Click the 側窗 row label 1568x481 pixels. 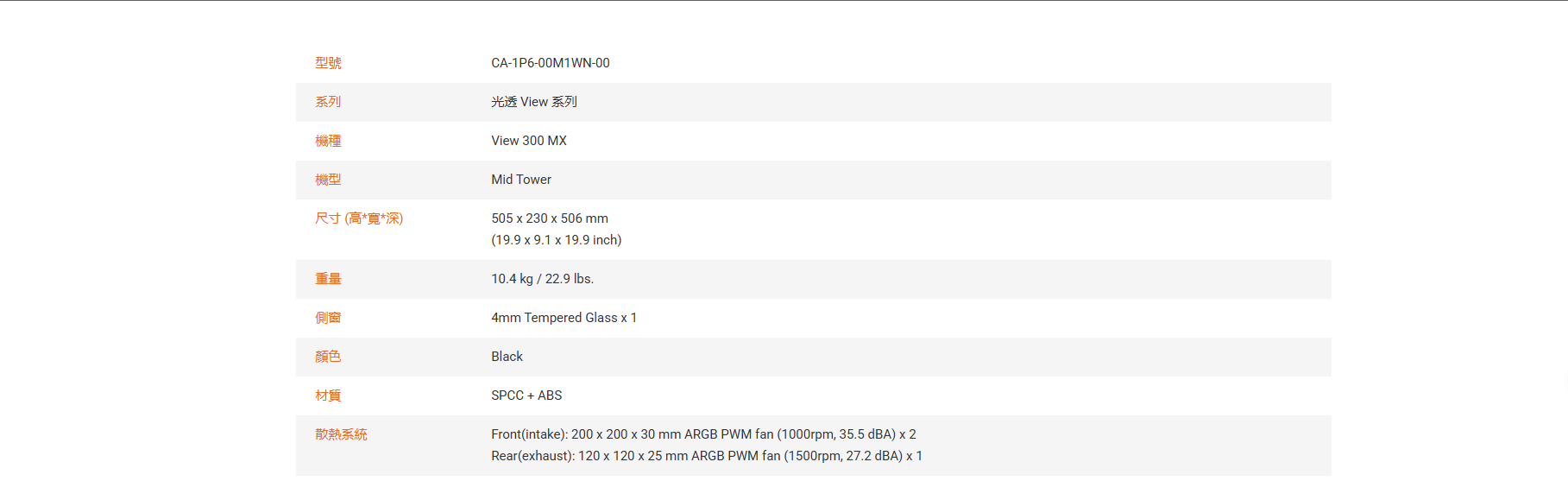click(x=328, y=318)
